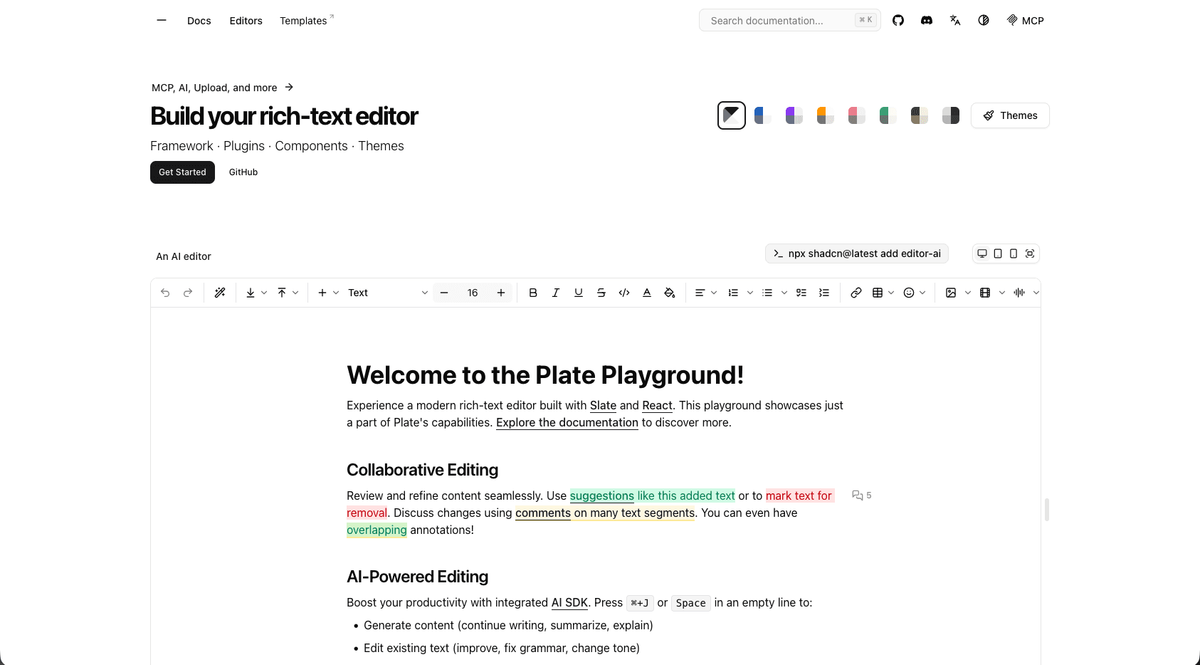The width and height of the screenshot is (1200, 665).
Task: Insert a video with film icon
Action: point(985,293)
